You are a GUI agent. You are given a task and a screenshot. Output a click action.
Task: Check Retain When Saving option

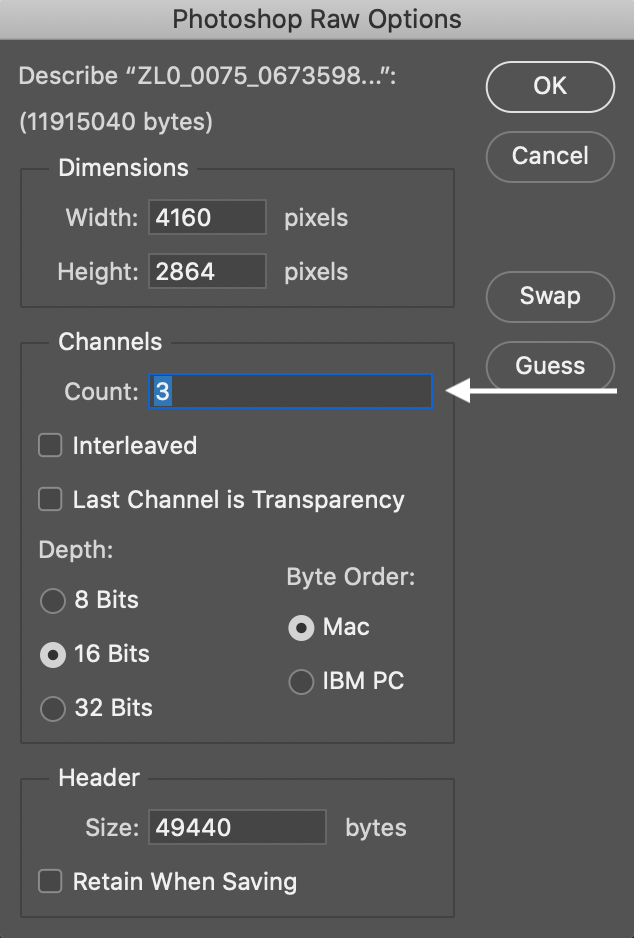pos(50,882)
